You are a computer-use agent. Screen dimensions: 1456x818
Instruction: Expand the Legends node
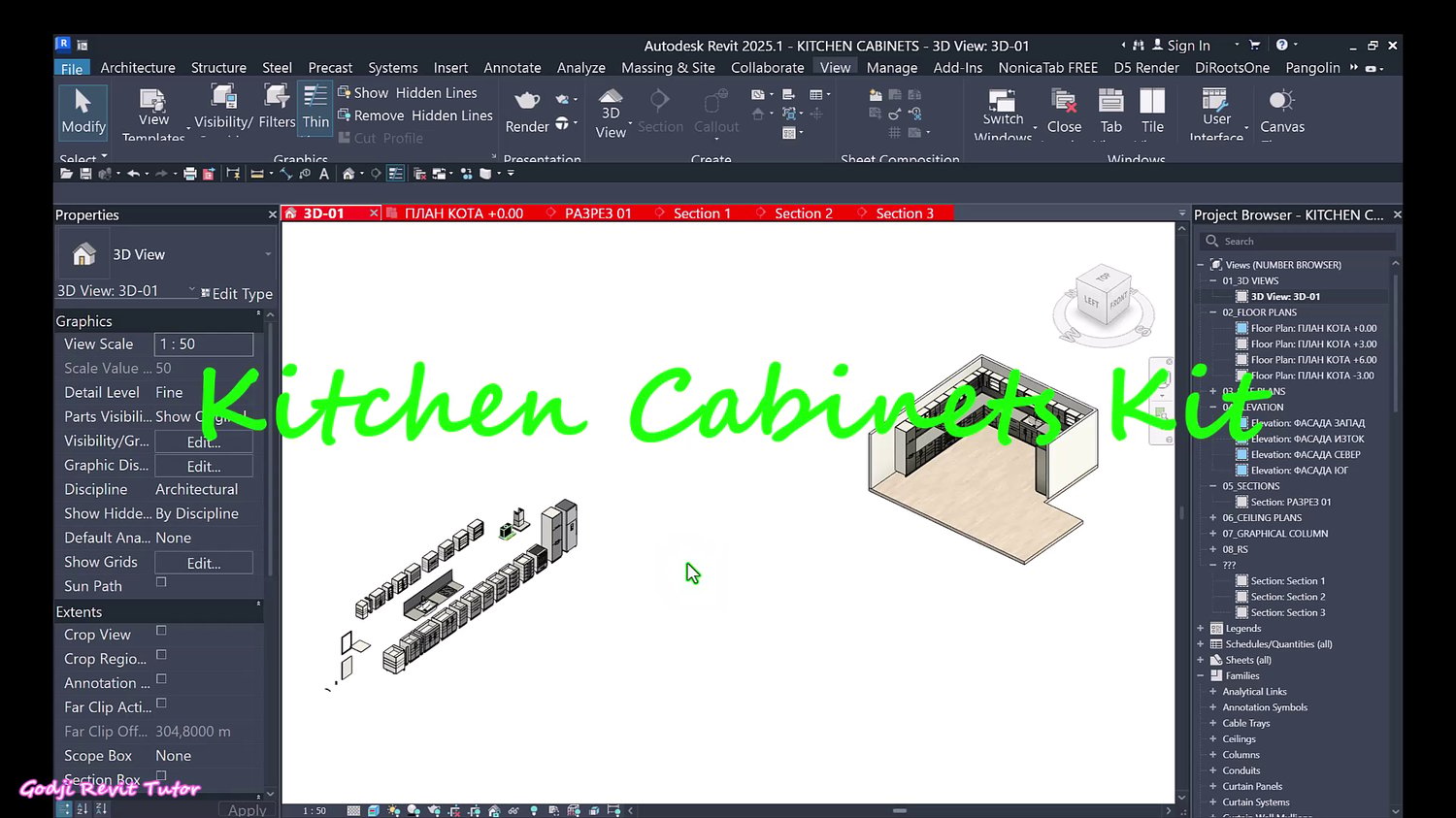(1201, 629)
